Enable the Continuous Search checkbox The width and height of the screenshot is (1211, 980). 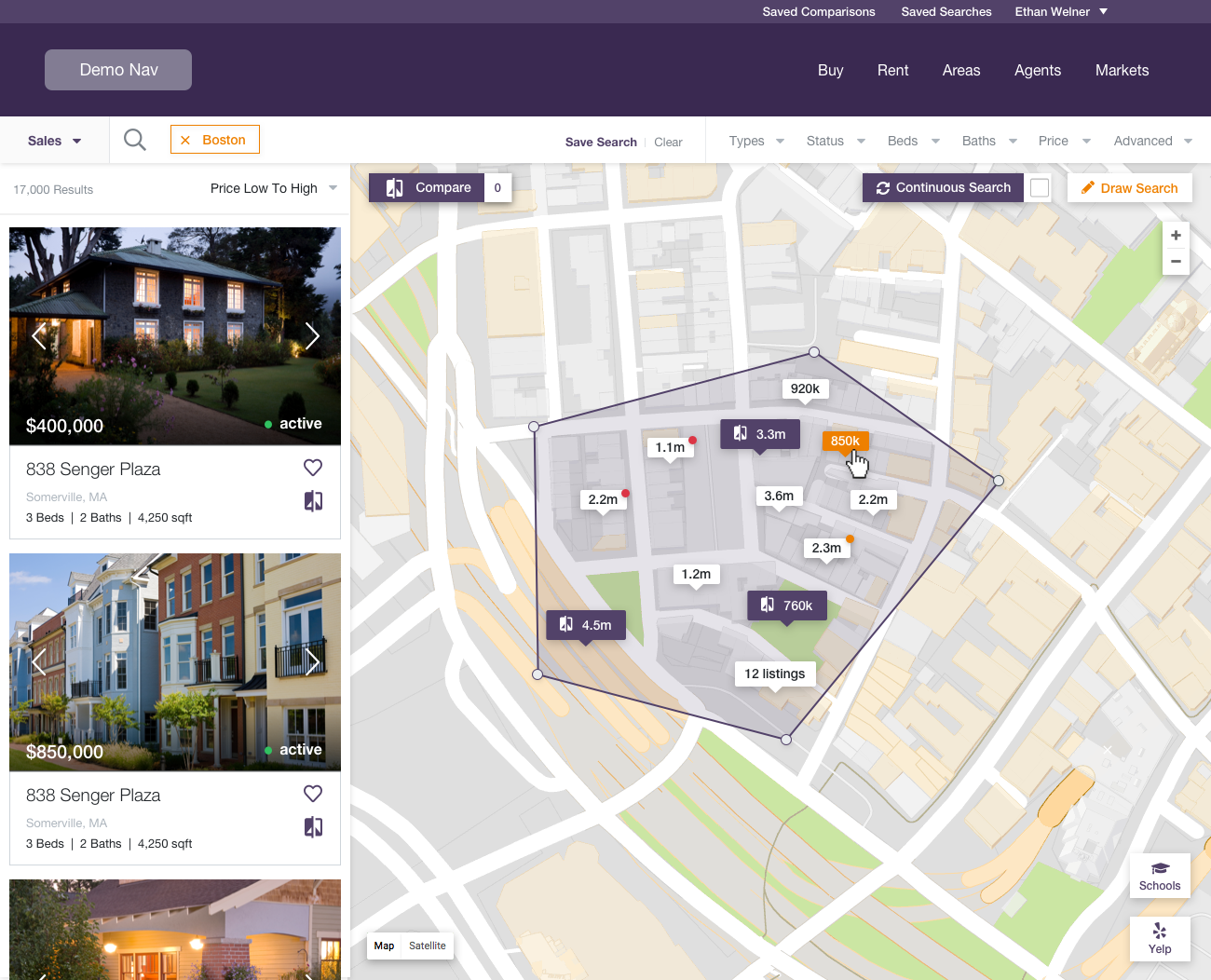pos(1040,188)
